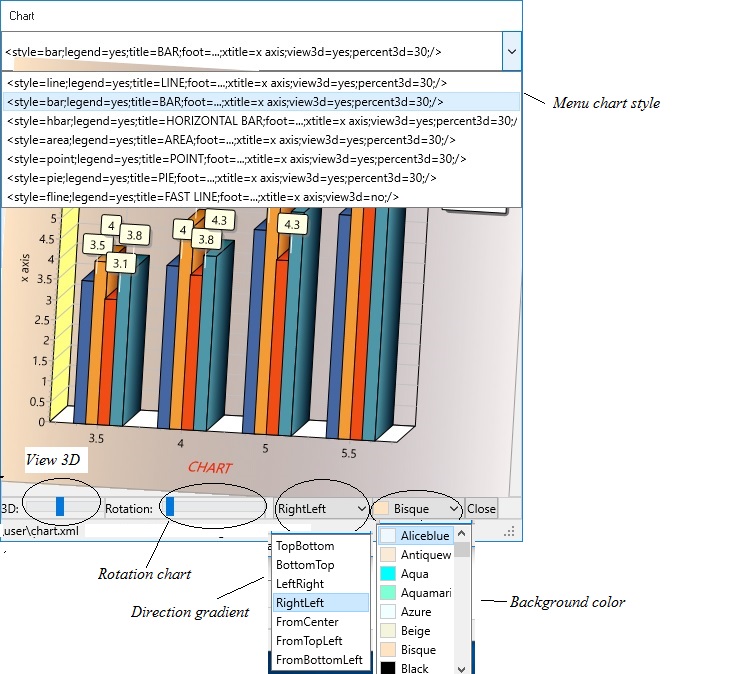
Task: Pick the style=area chart entry
Action: 230,140
